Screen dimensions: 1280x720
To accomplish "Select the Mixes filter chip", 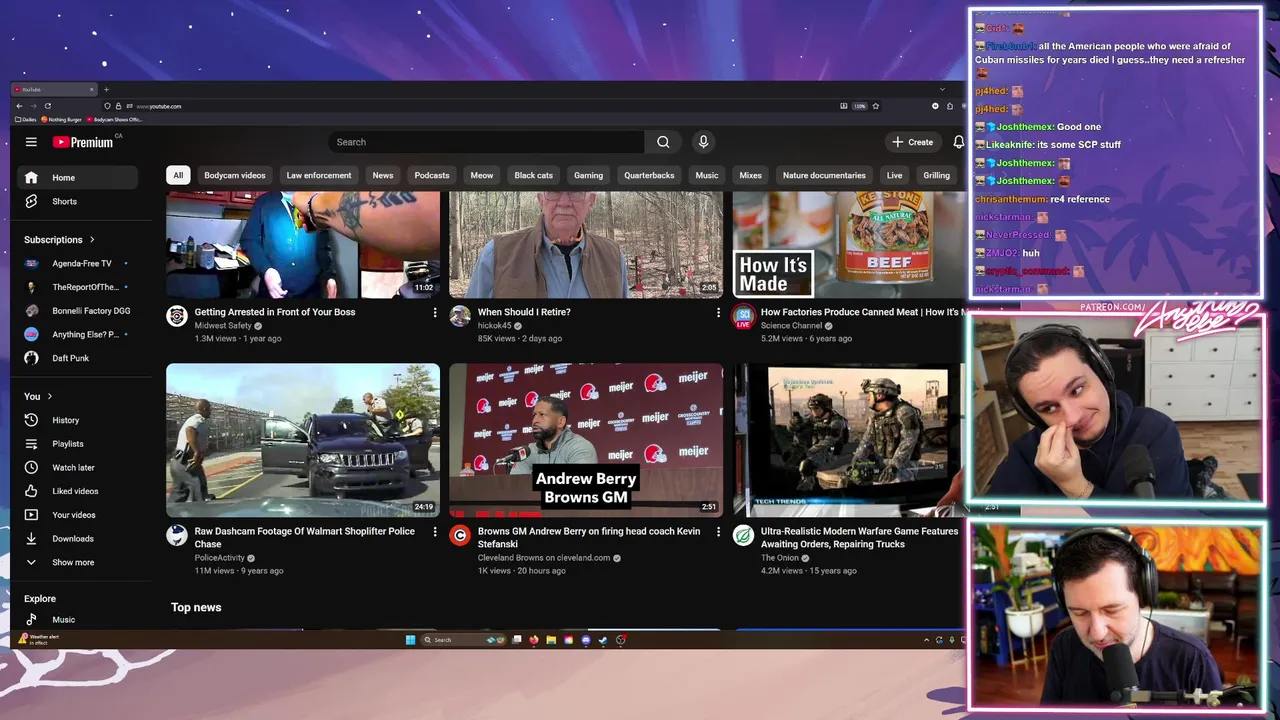I will click(750, 175).
